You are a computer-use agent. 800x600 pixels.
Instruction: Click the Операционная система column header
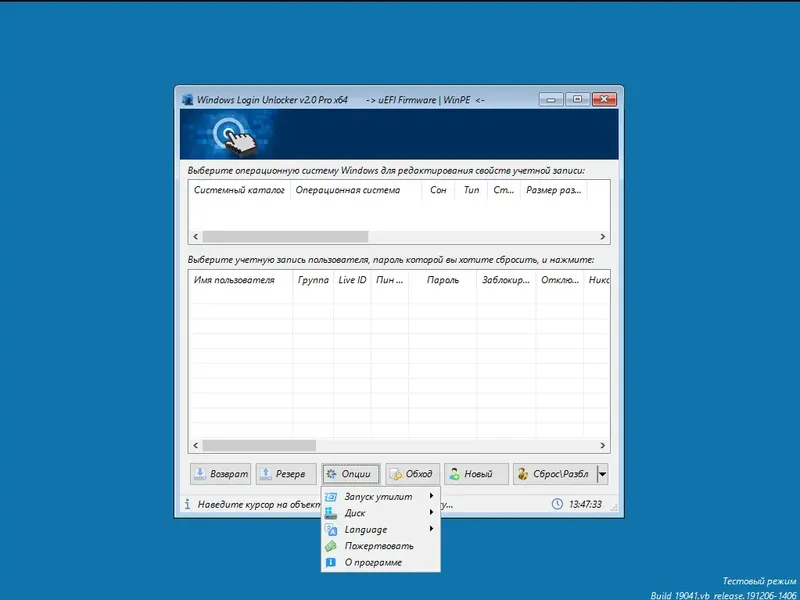click(x=356, y=190)
